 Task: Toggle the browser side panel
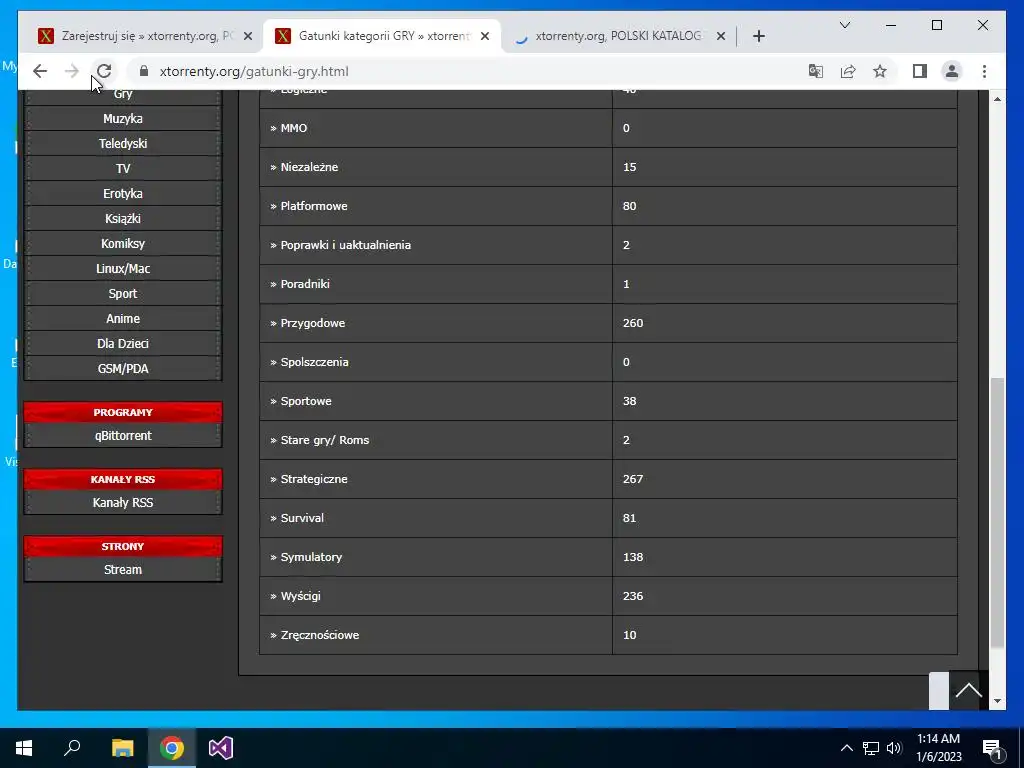920,71
